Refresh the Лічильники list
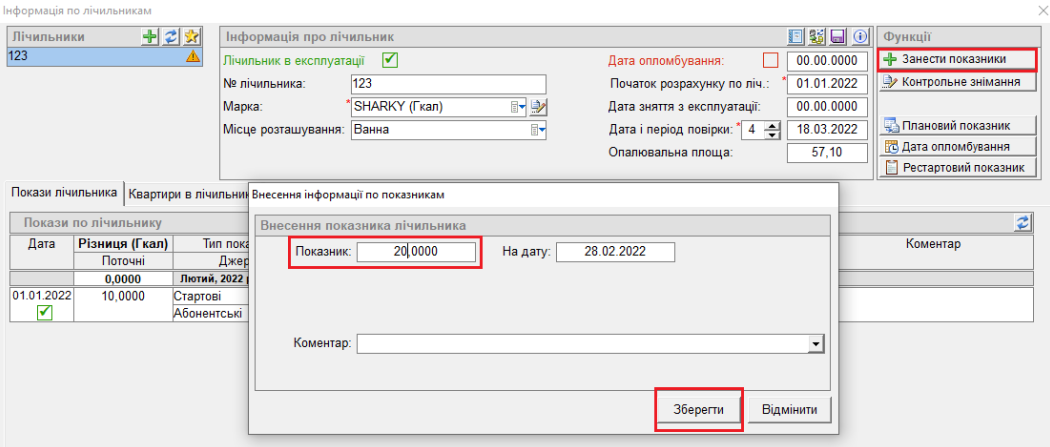This screenshot has height=447, width=1050. [170, 37]
